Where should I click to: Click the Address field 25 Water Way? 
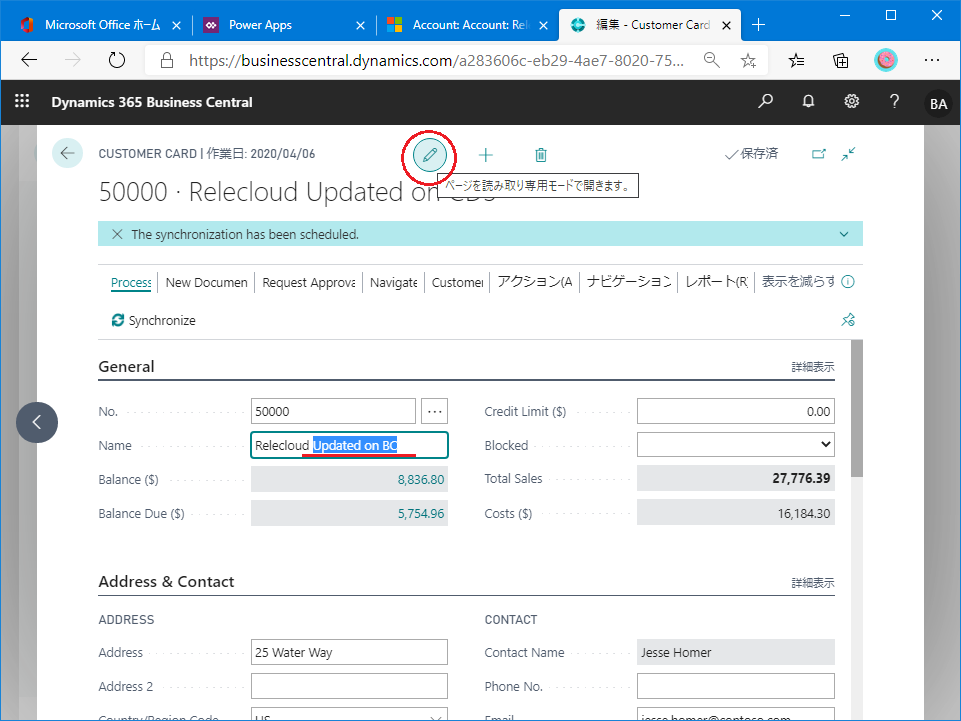click(x=349, y=652)
